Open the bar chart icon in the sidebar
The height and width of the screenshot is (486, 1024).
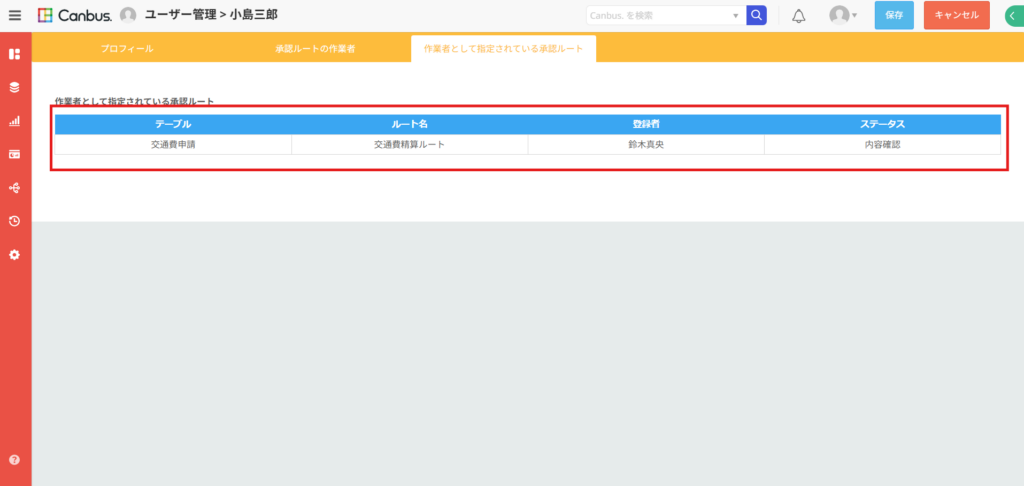[14, 121]
